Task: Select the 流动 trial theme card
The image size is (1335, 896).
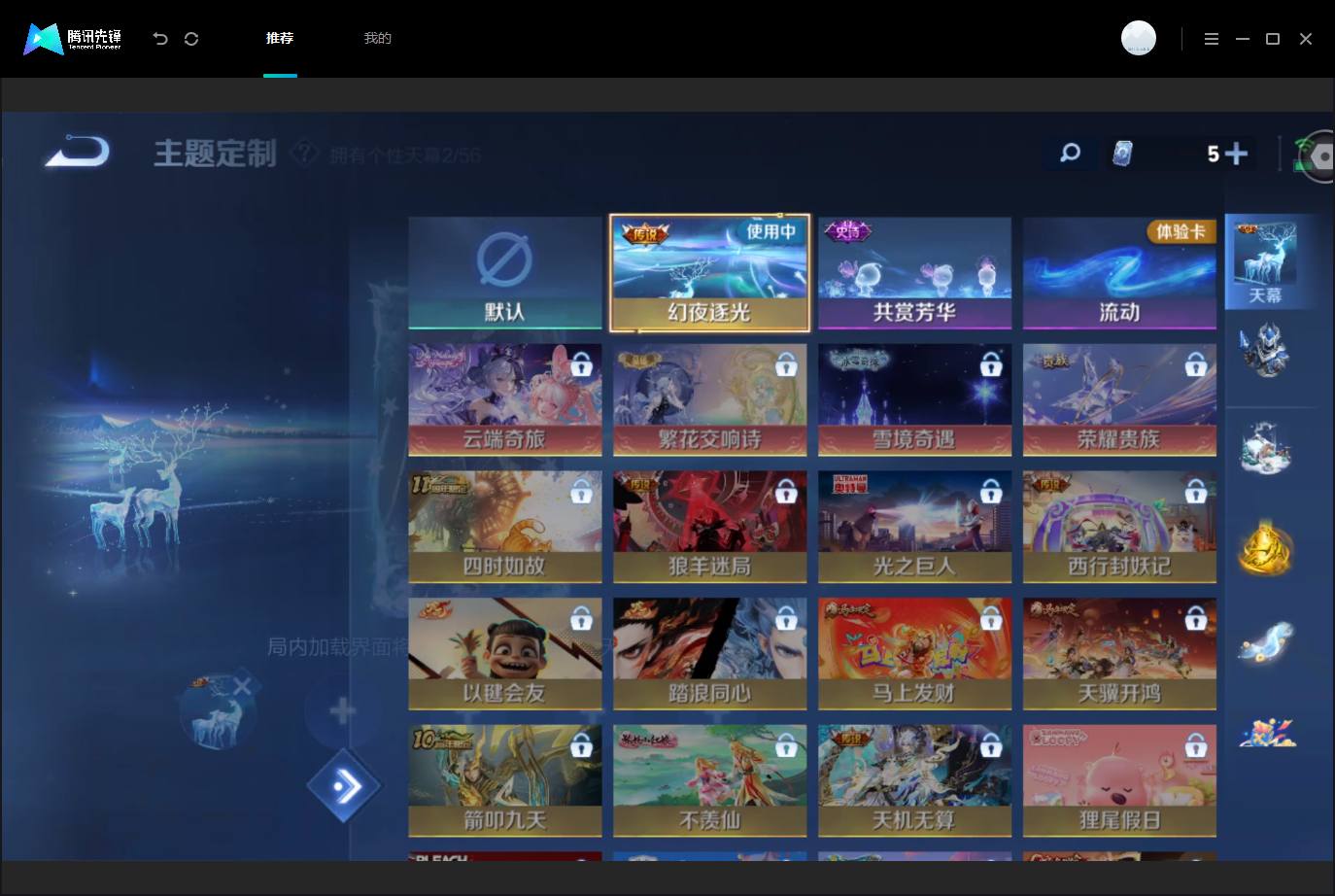Action: 1119,273
